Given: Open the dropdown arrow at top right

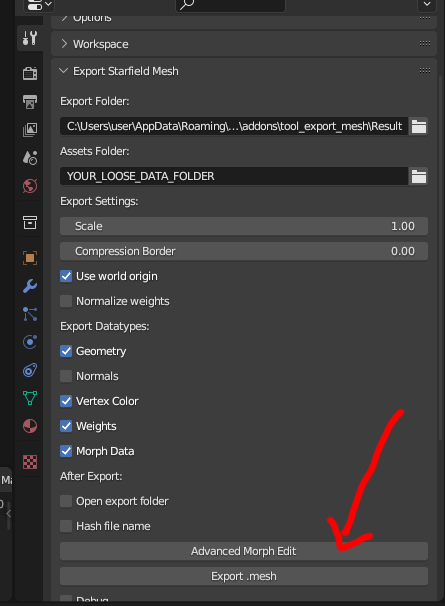Looking at the screenshot, I should click(427, 4).
